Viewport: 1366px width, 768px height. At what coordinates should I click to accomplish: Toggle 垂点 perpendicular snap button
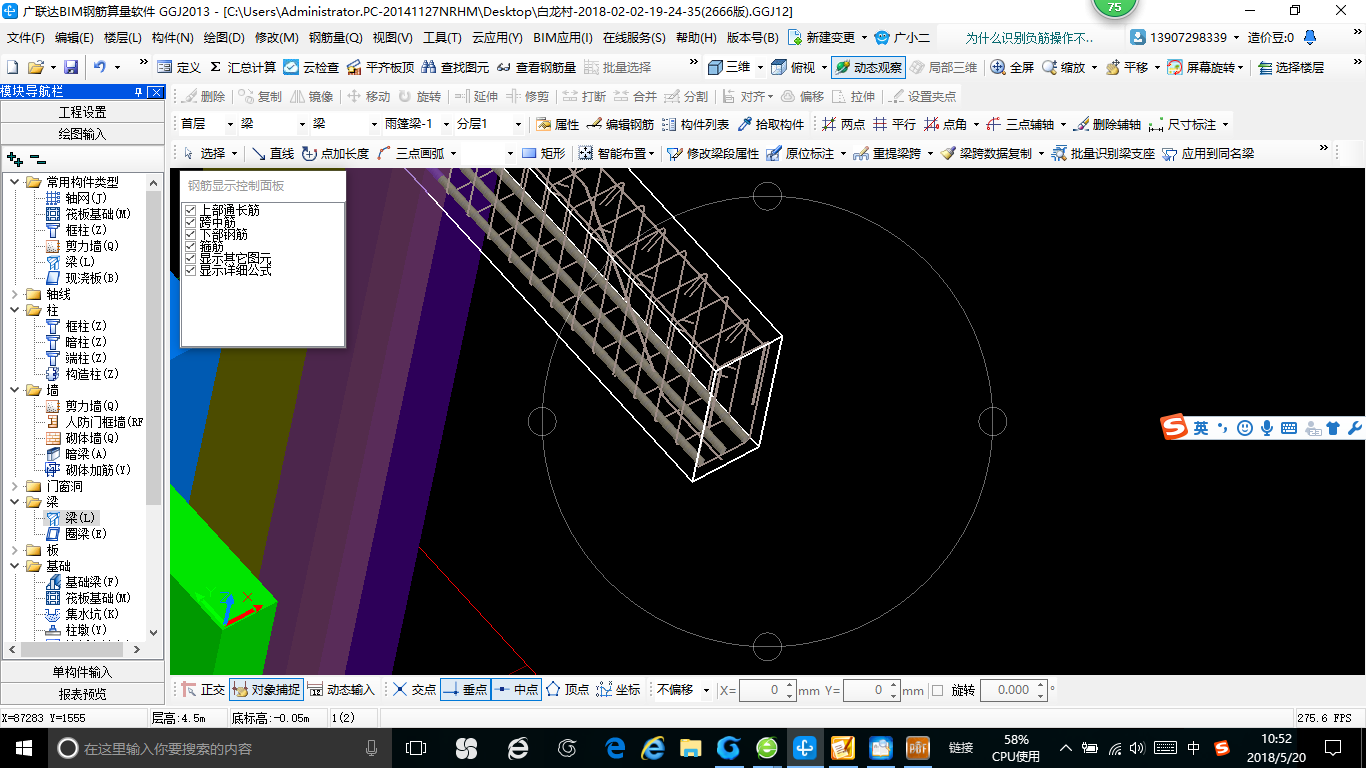(x=465, y=690)
